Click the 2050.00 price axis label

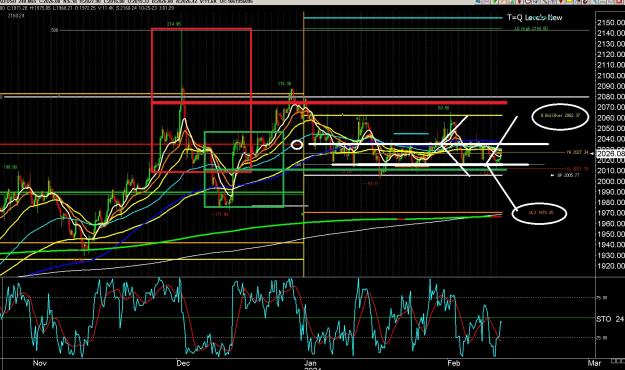(611, 128)
